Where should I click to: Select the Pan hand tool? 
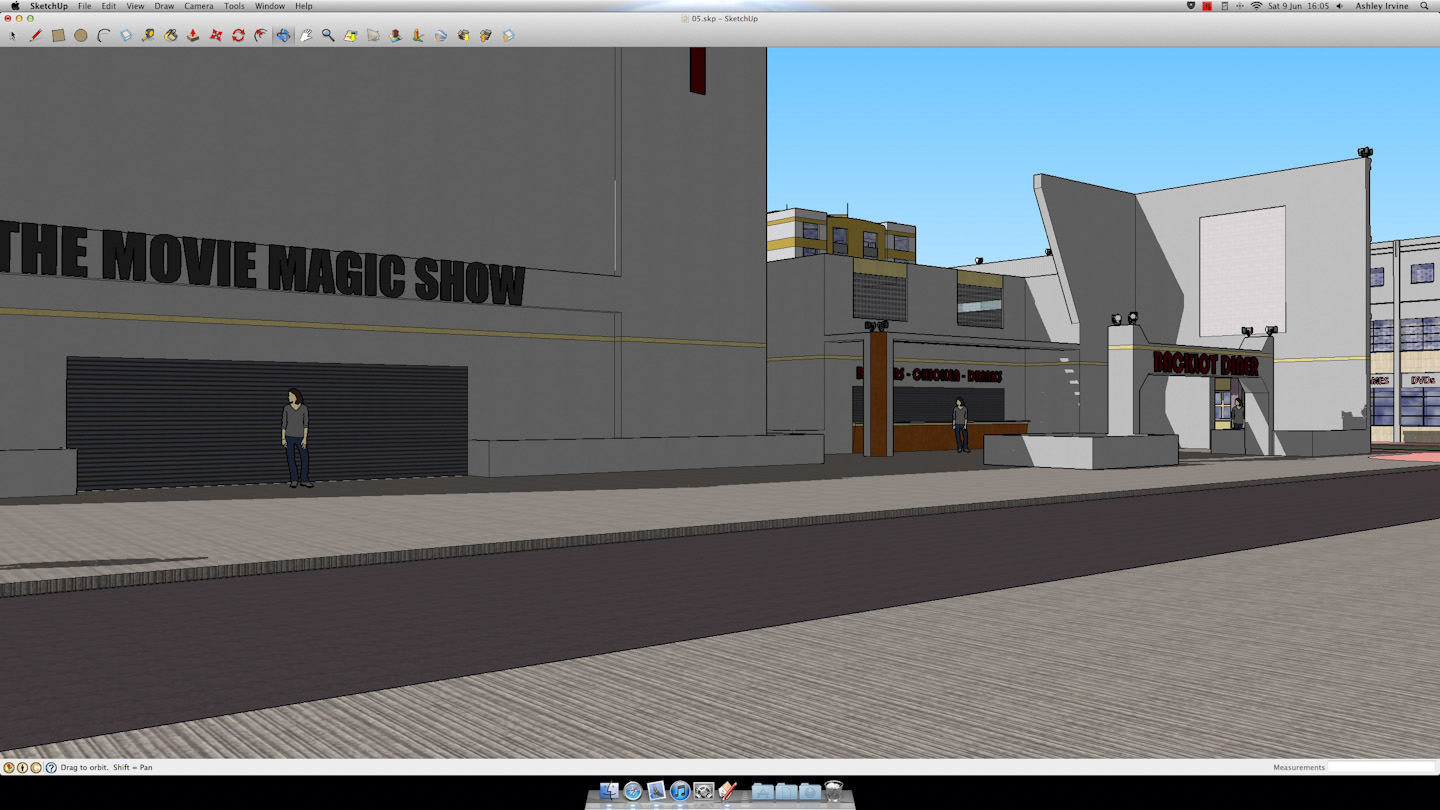click(306, 35)
